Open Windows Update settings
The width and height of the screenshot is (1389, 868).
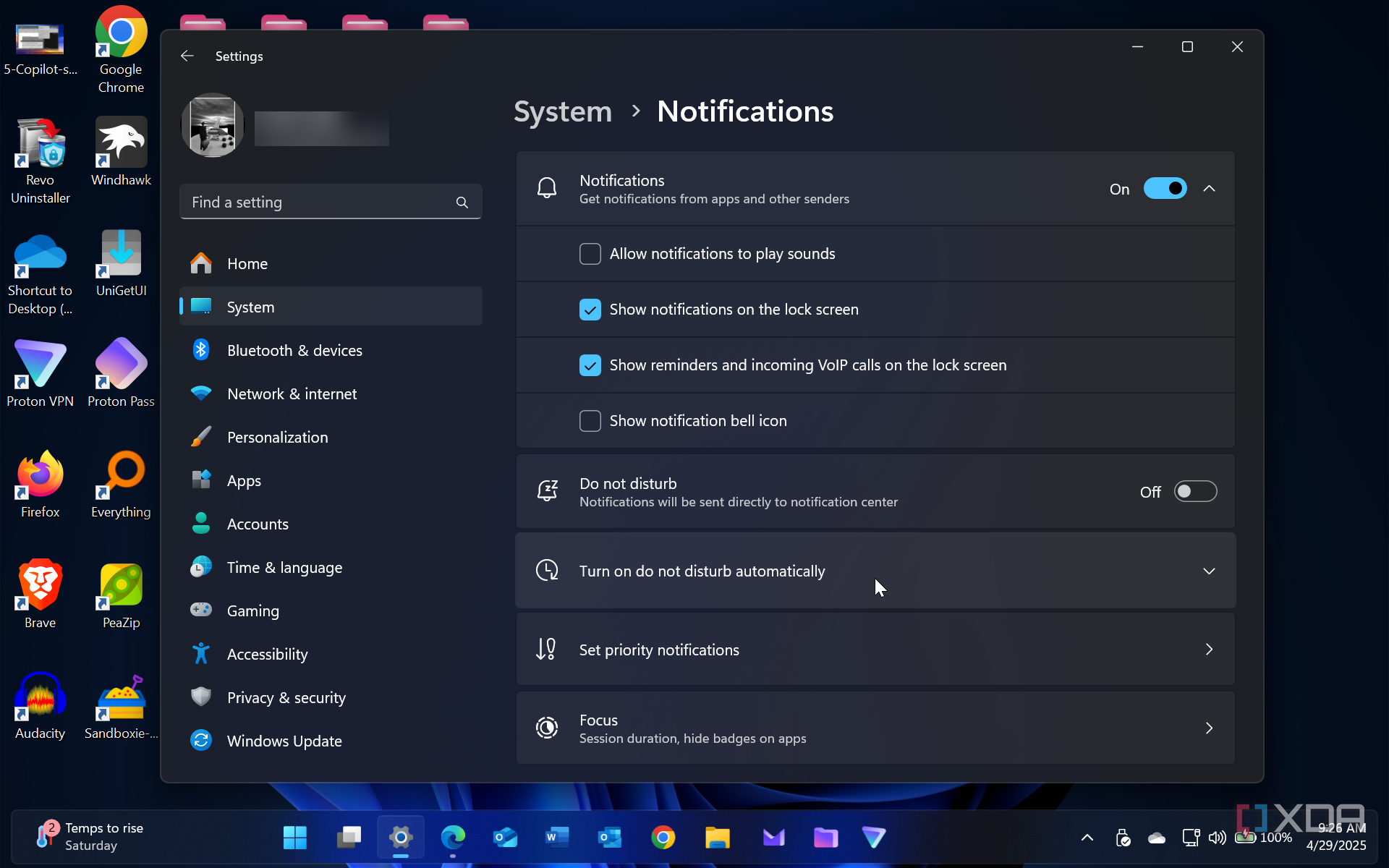click(331, 741)
